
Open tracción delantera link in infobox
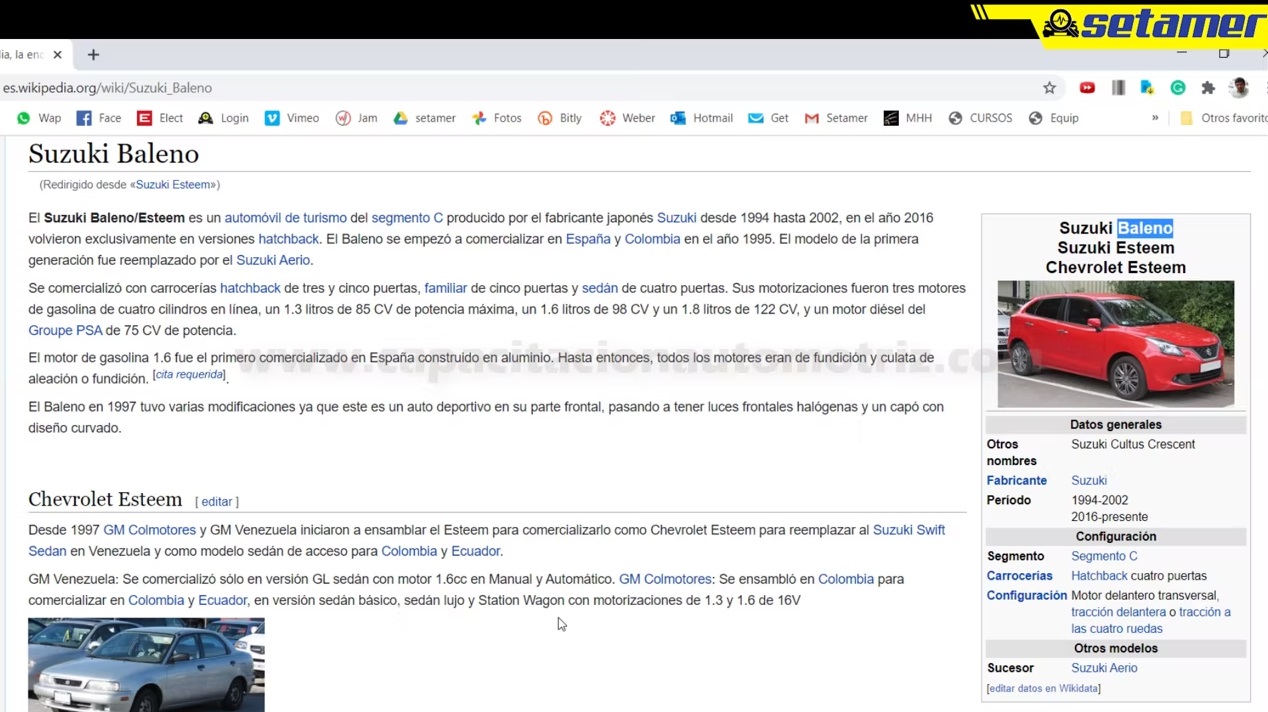pyautogui.click(x=1118, y=612)
